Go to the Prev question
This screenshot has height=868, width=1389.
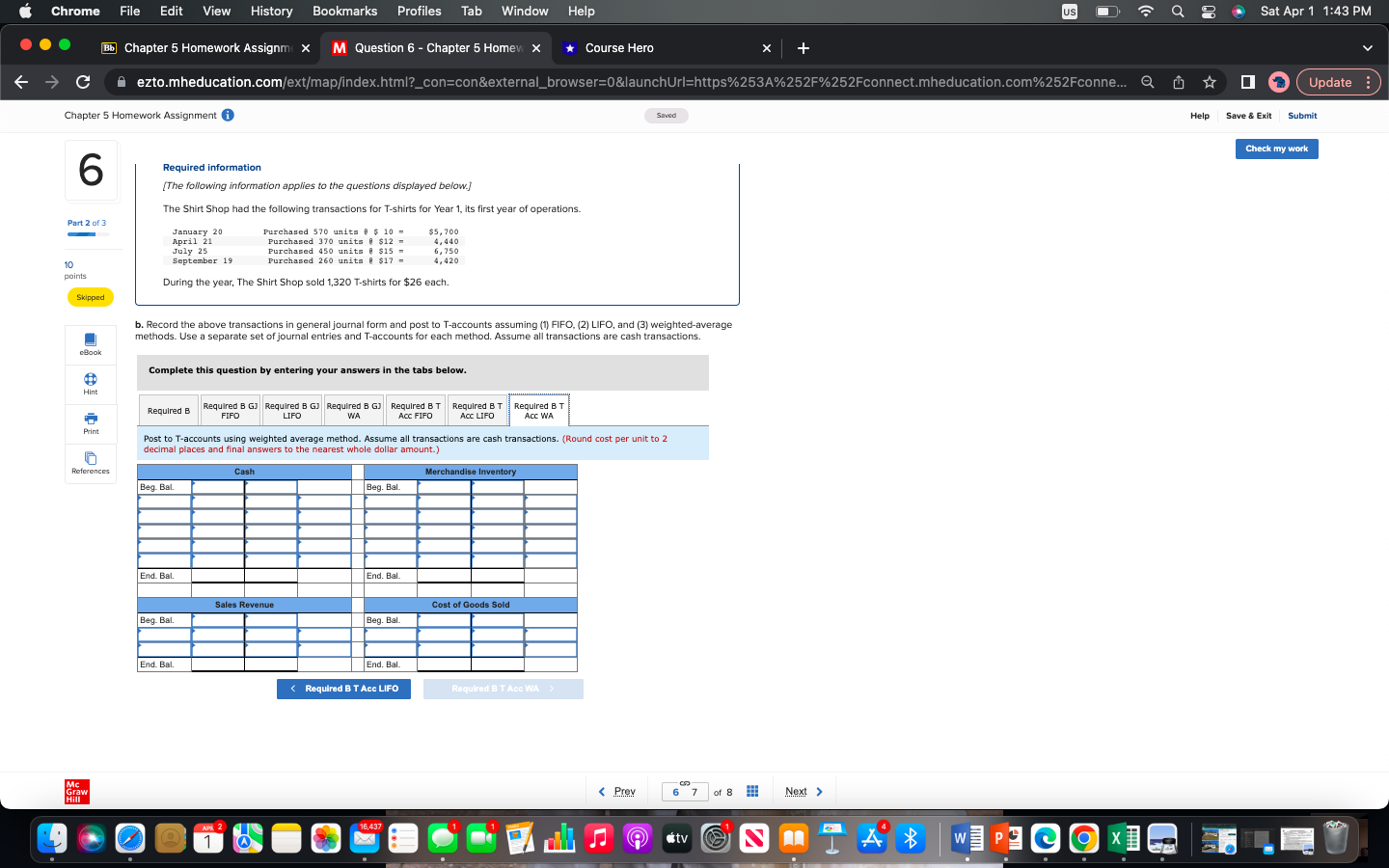click(617, 792)
